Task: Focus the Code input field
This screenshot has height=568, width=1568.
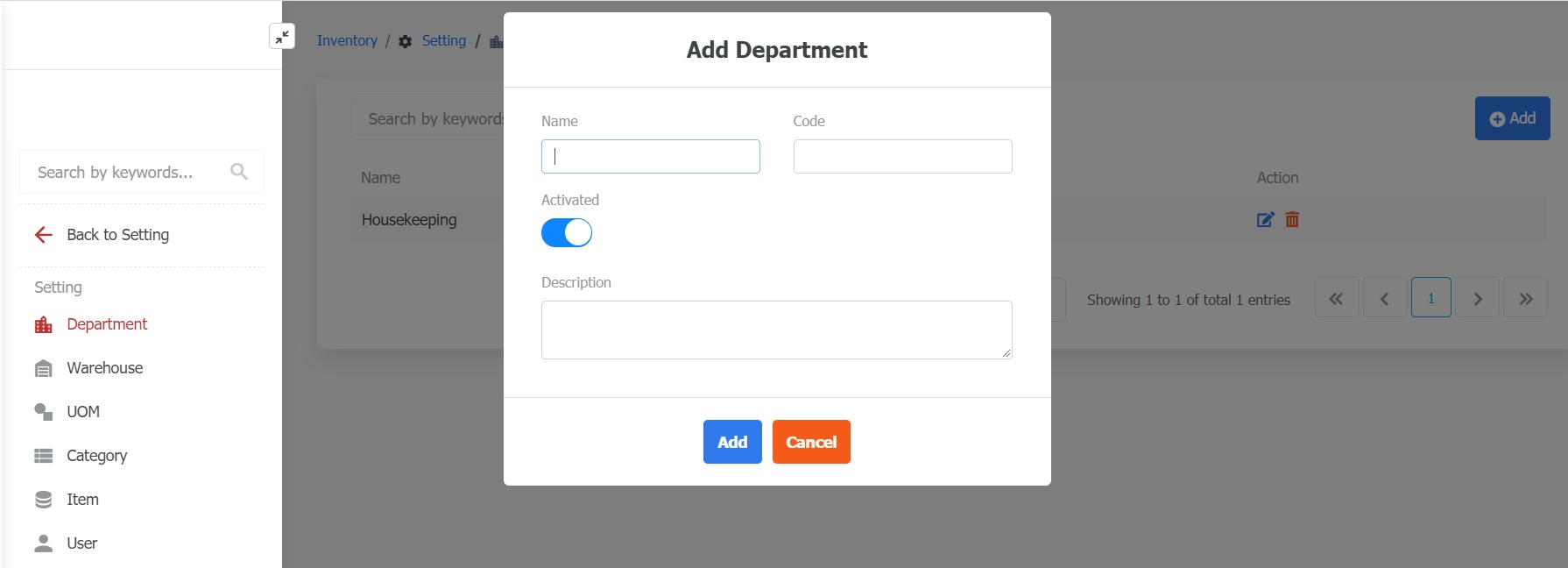Action: [902, 157]
